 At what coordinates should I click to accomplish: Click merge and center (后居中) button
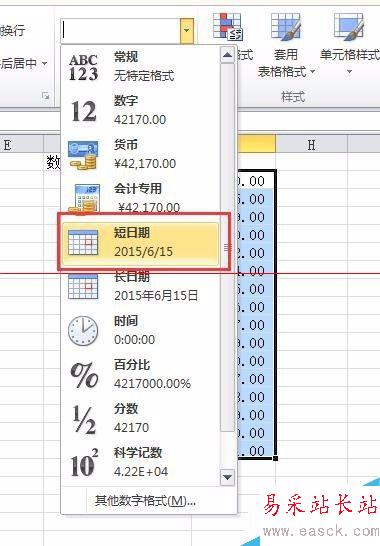(x=19, y=63)
